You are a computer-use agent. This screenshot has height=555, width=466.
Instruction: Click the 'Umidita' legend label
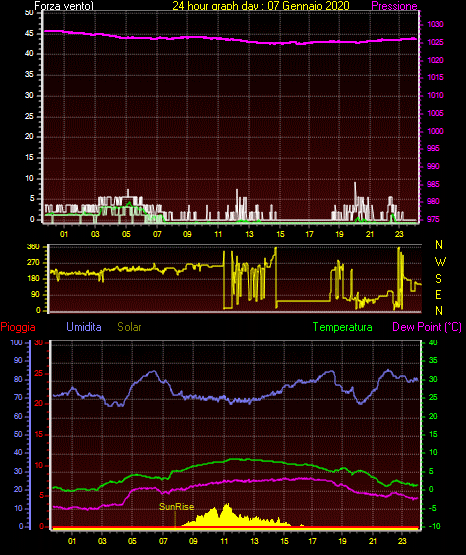pyautogui.click(x=84, y=327)
